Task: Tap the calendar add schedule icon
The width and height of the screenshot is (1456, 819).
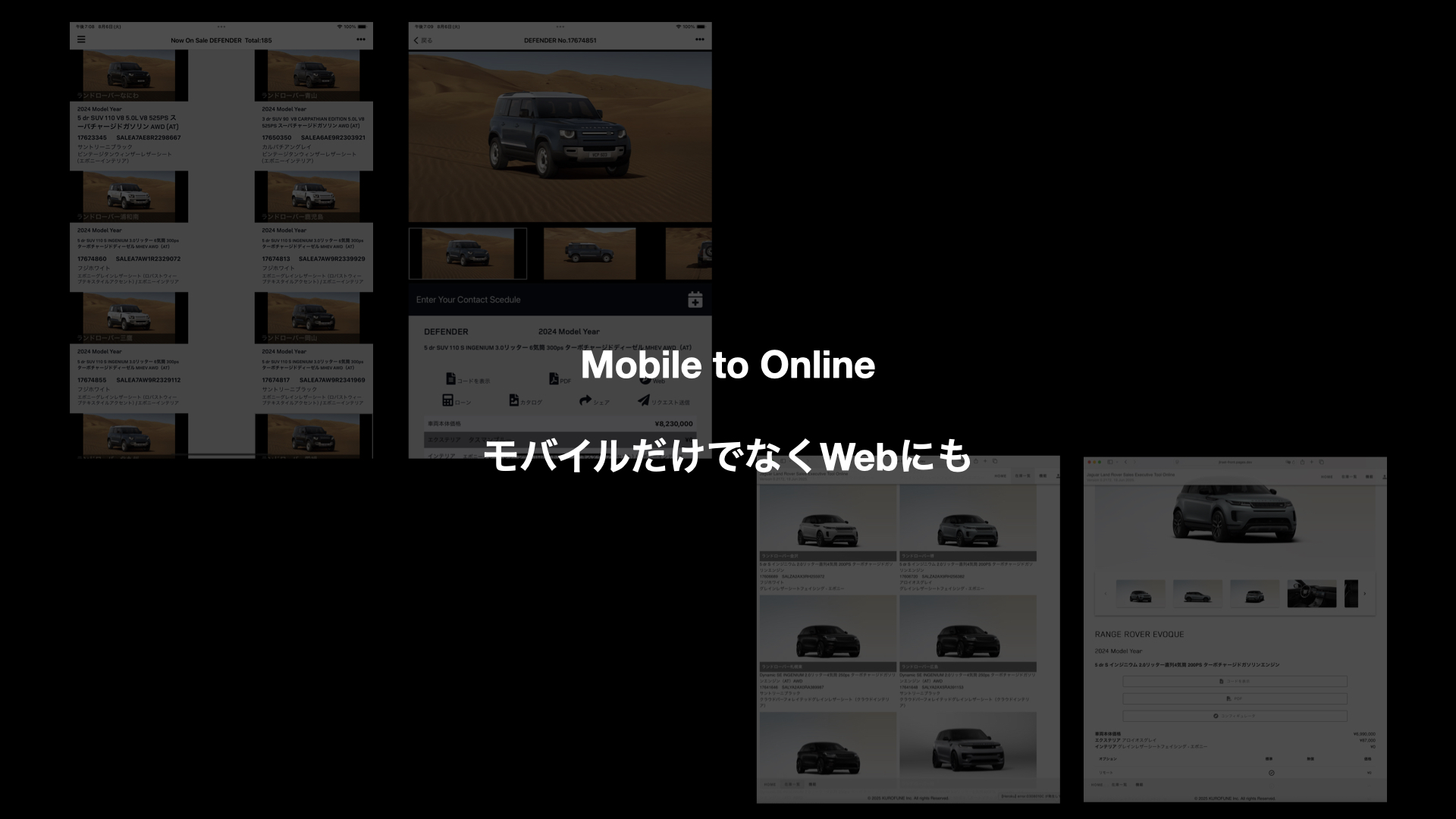Action: coord(695,300)
